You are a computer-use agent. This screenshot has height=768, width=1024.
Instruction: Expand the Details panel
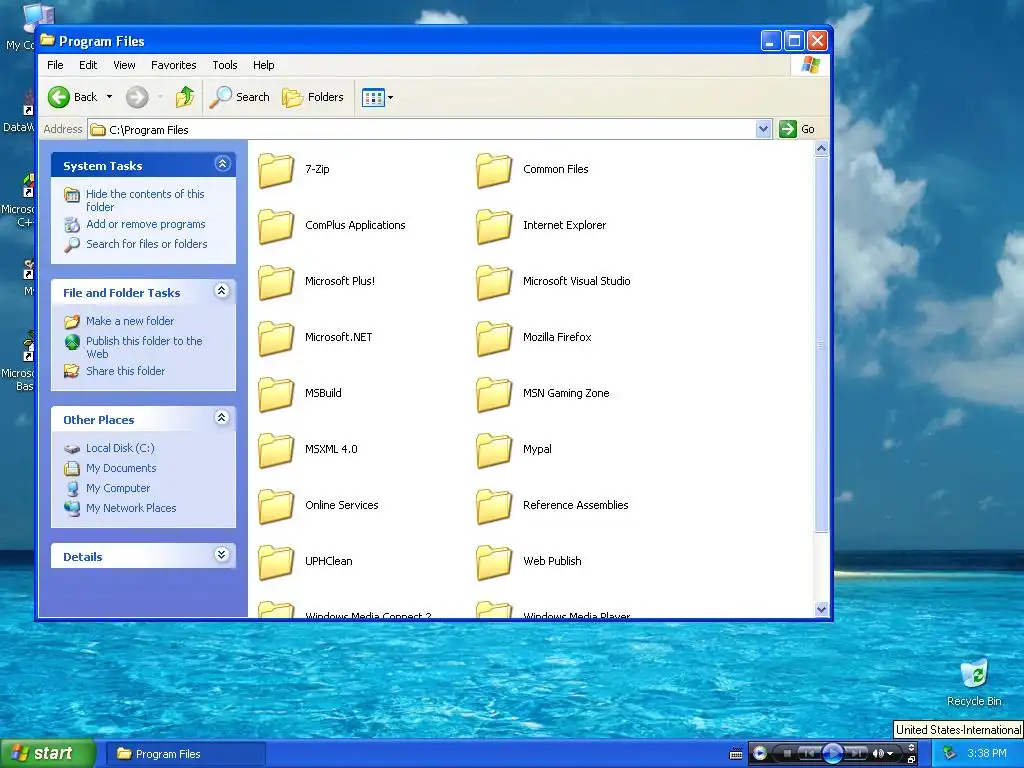[222, 554]
